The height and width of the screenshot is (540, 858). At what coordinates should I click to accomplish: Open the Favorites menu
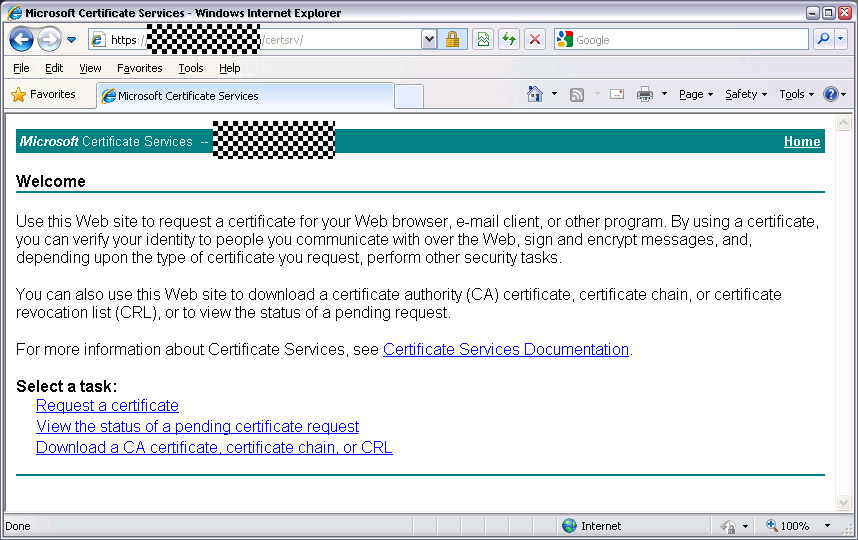coord(140,68)
